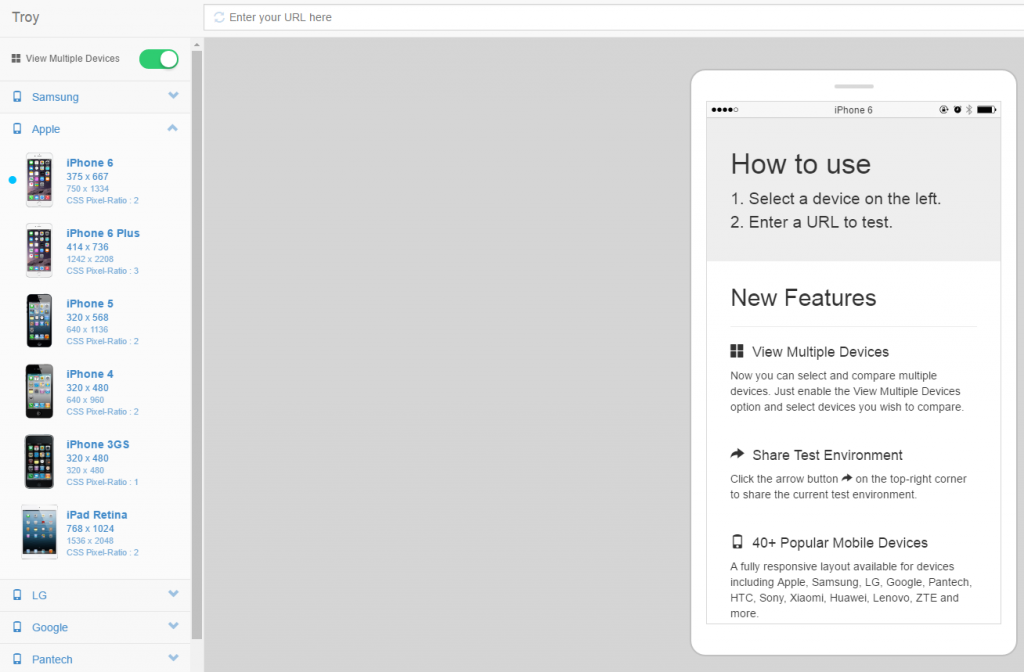Select the iPad Retina tablet icon

pyautogui.click(x=39, y=531)
